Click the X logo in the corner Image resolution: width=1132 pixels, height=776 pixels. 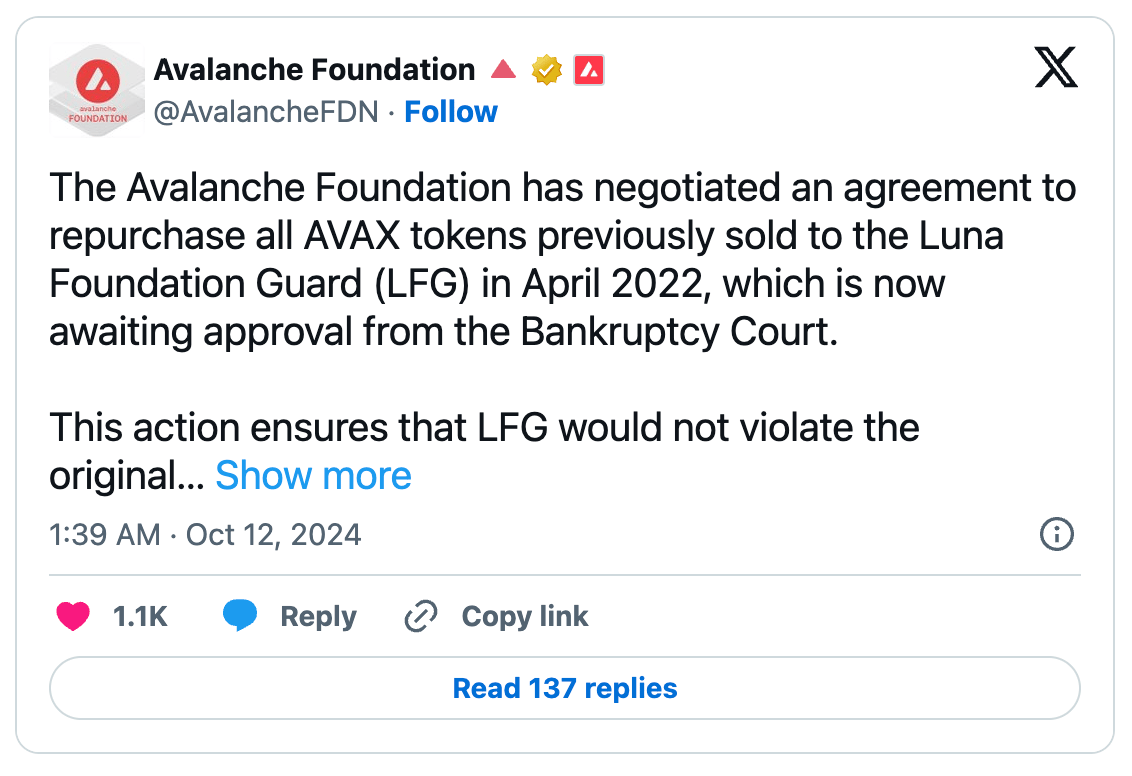point(1055,70)
